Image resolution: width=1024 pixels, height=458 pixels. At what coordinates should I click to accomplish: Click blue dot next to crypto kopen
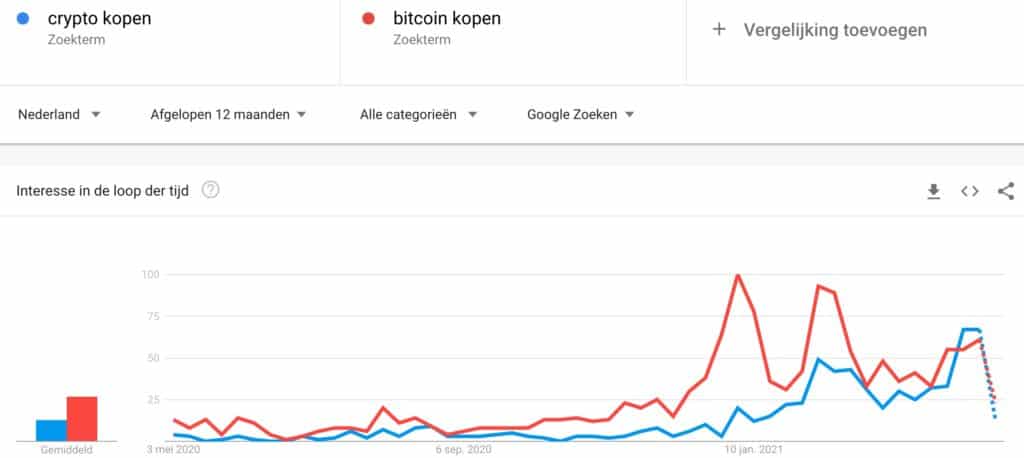[23, 18]
